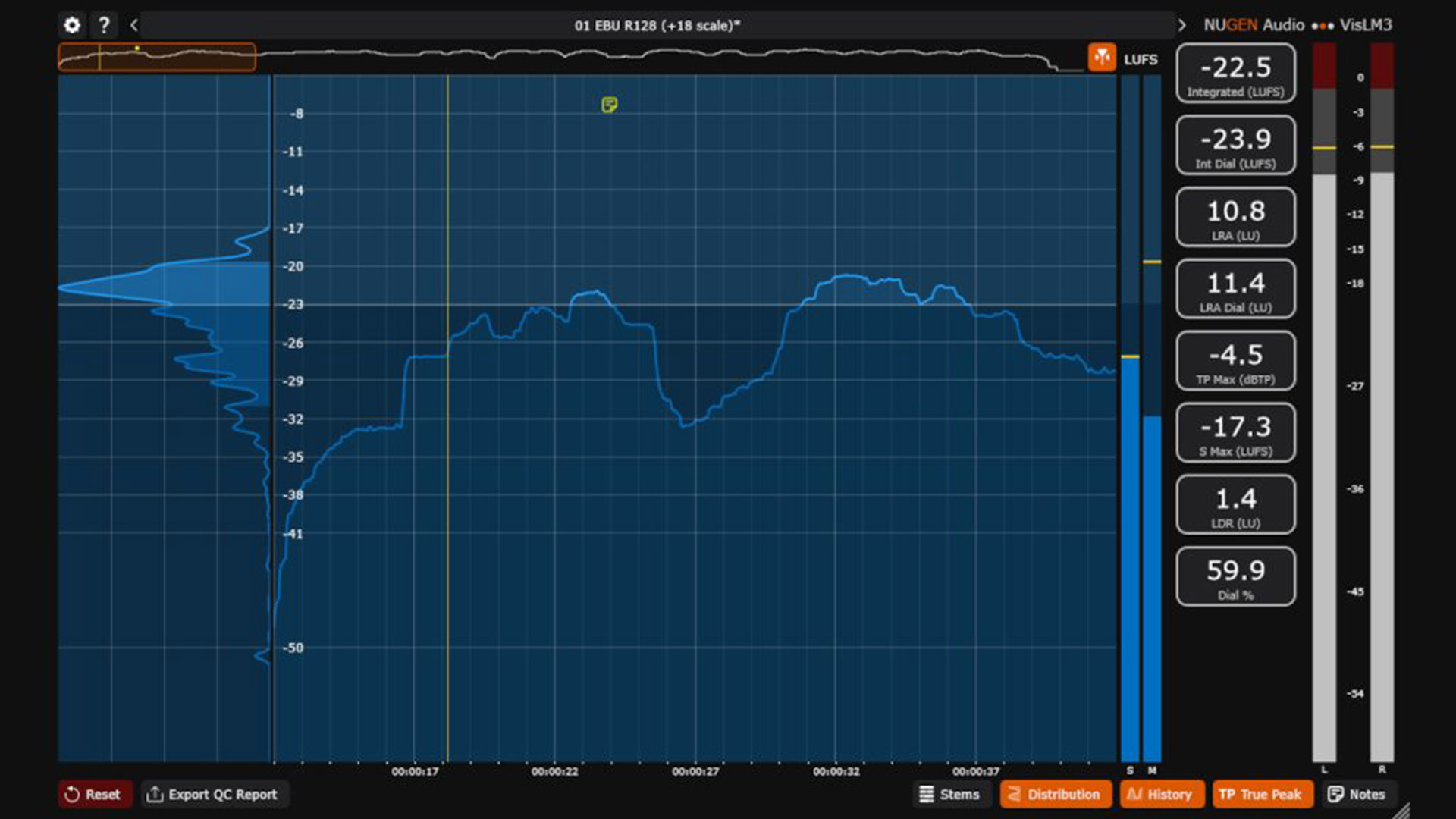The image size is (1456, 819).
Task: Select the Integrated (LUFS) -22.5 readout
Action: coord(1235,74)
